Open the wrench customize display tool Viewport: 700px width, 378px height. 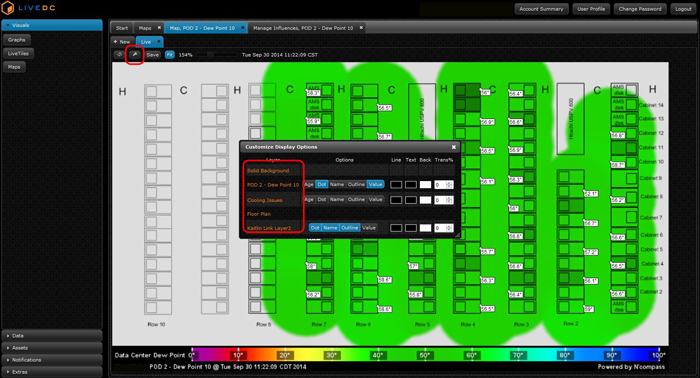pyautogui.click(x=134, y=55)
